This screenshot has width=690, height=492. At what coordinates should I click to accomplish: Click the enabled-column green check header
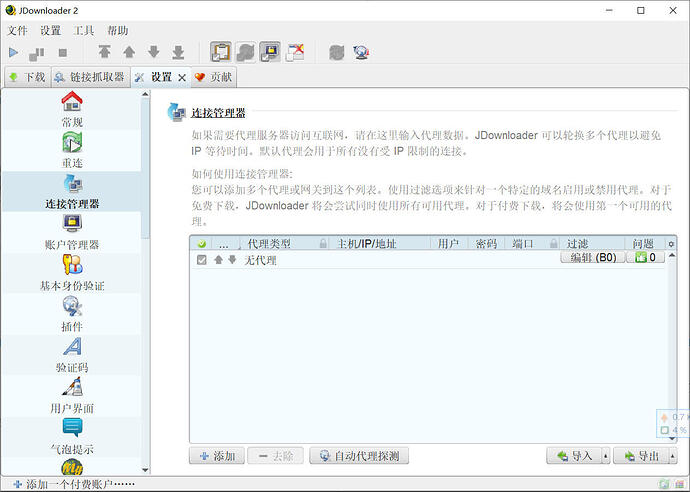pos(202,244)
